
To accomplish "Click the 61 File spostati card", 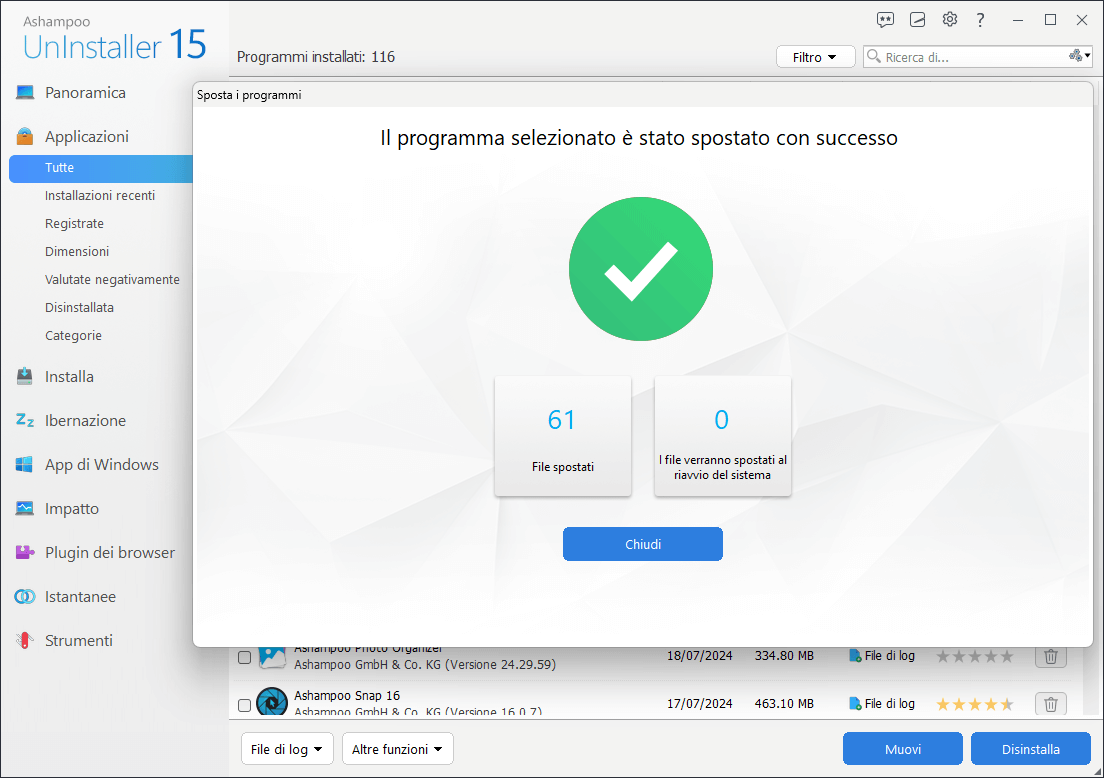I will tap(563, 437).
